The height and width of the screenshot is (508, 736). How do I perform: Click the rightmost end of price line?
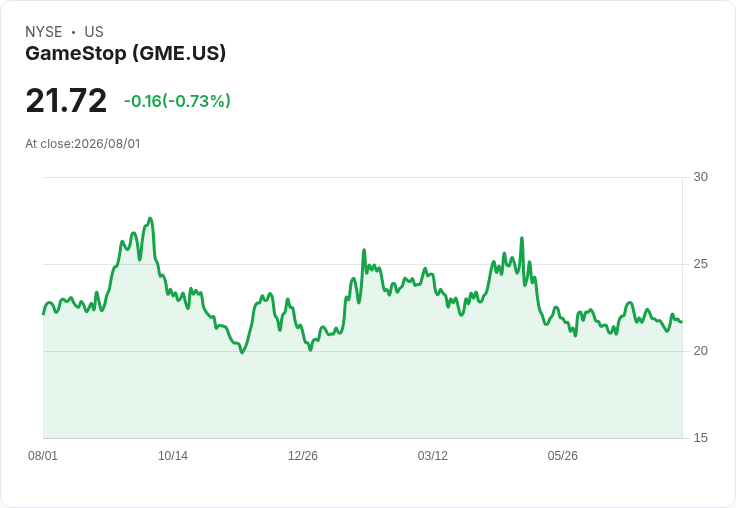[682, 322]
